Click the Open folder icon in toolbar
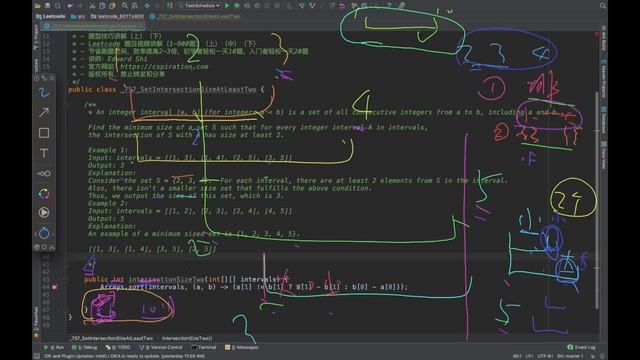This screenshot has width=640, height=360. click(x=38, y=6)
